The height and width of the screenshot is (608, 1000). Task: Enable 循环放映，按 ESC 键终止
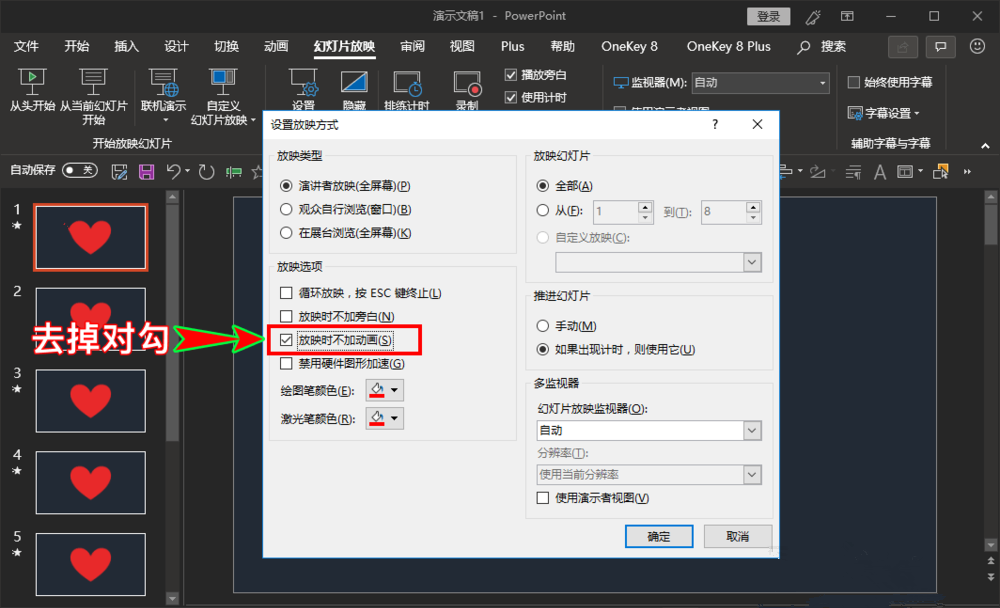(287, 291)
